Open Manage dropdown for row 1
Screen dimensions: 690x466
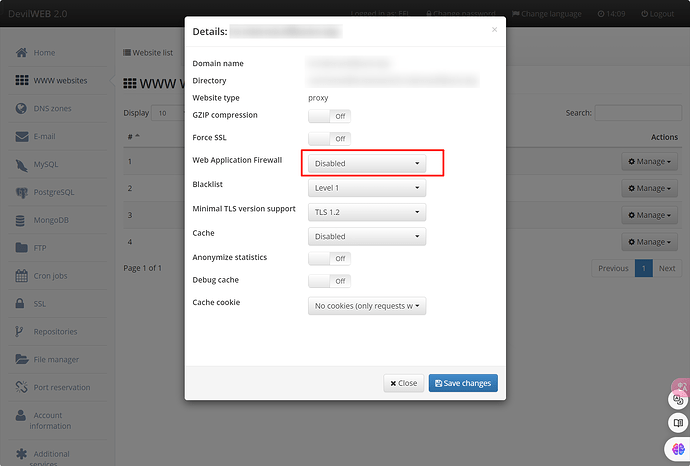(x=649, y=161)
